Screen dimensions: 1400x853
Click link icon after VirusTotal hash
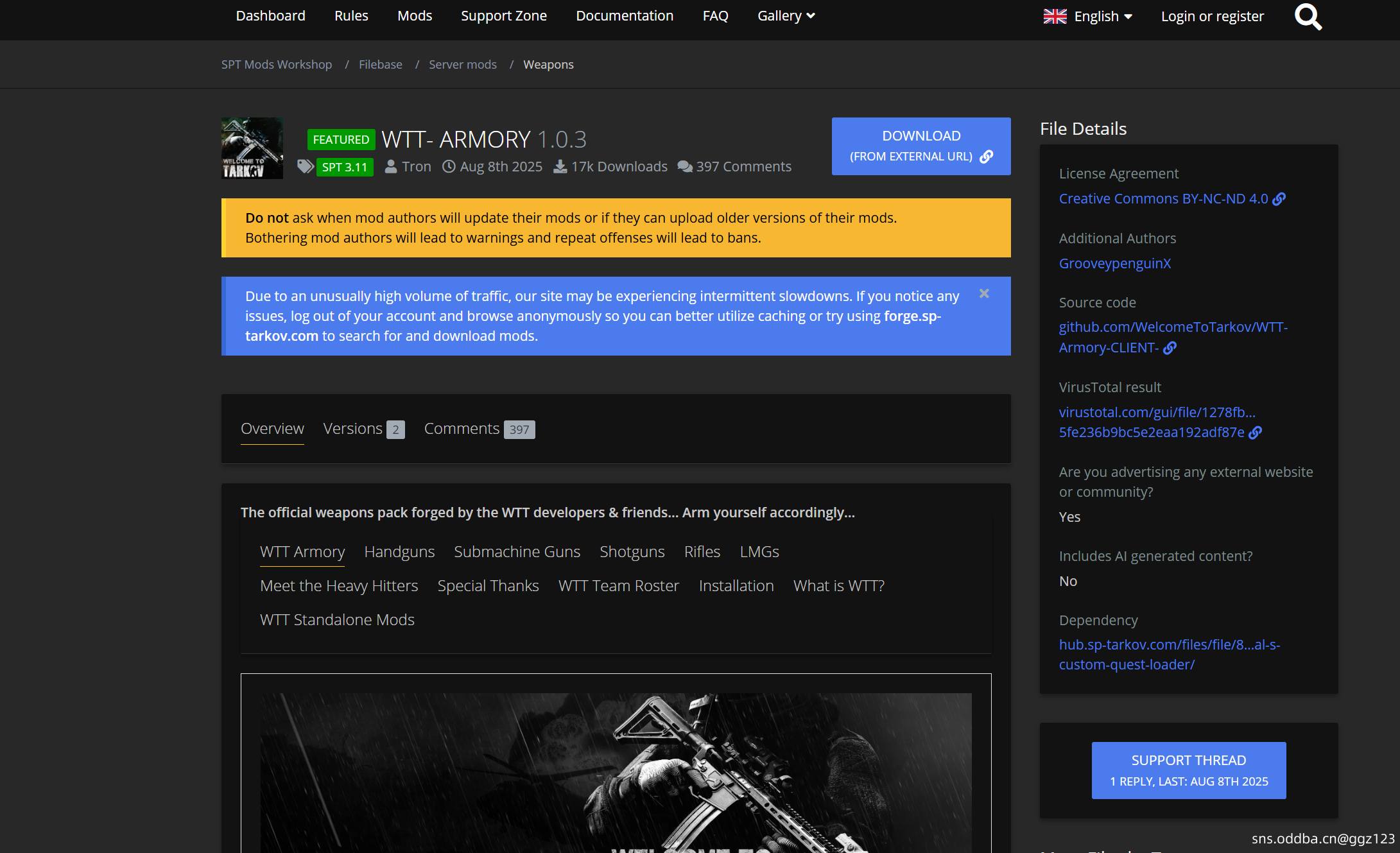[x=1255, y=433]
